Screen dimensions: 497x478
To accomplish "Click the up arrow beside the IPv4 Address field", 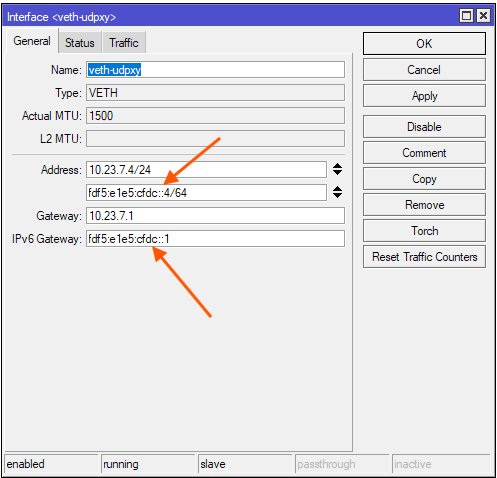I will pyautogui.click(x=337, y=166).
